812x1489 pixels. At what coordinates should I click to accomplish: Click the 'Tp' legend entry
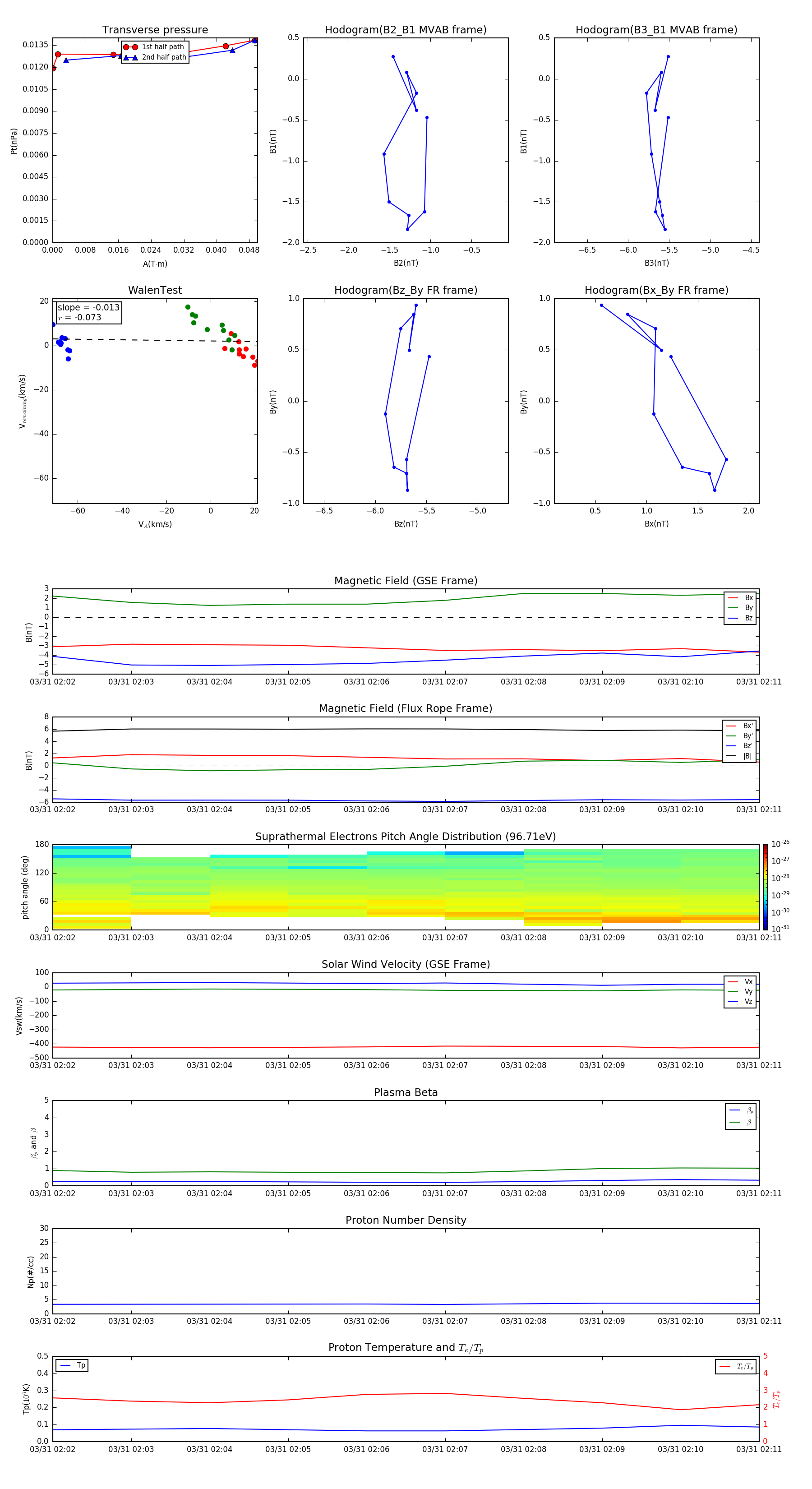[73, 1365]
